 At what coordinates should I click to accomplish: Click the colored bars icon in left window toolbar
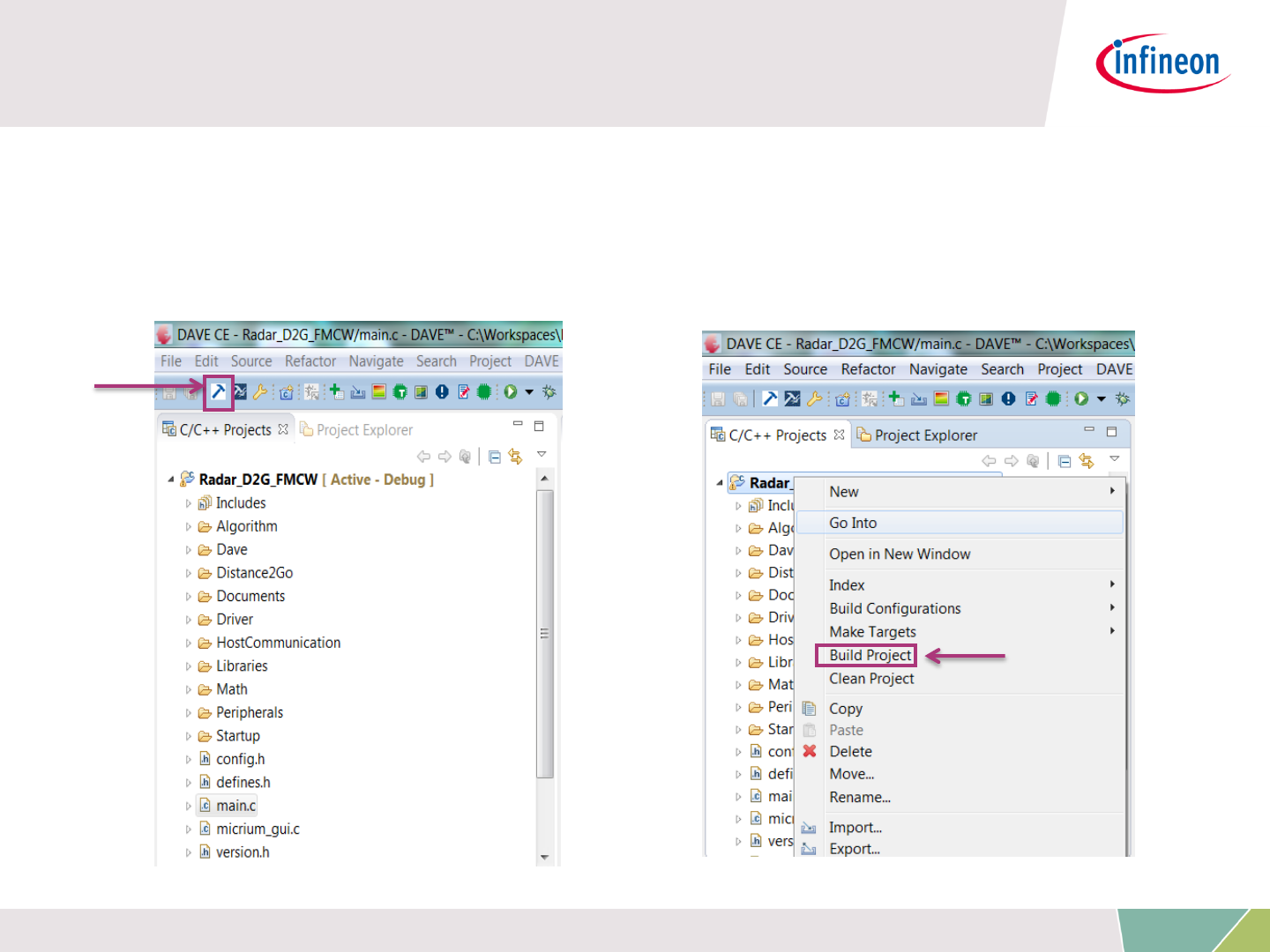379,392
